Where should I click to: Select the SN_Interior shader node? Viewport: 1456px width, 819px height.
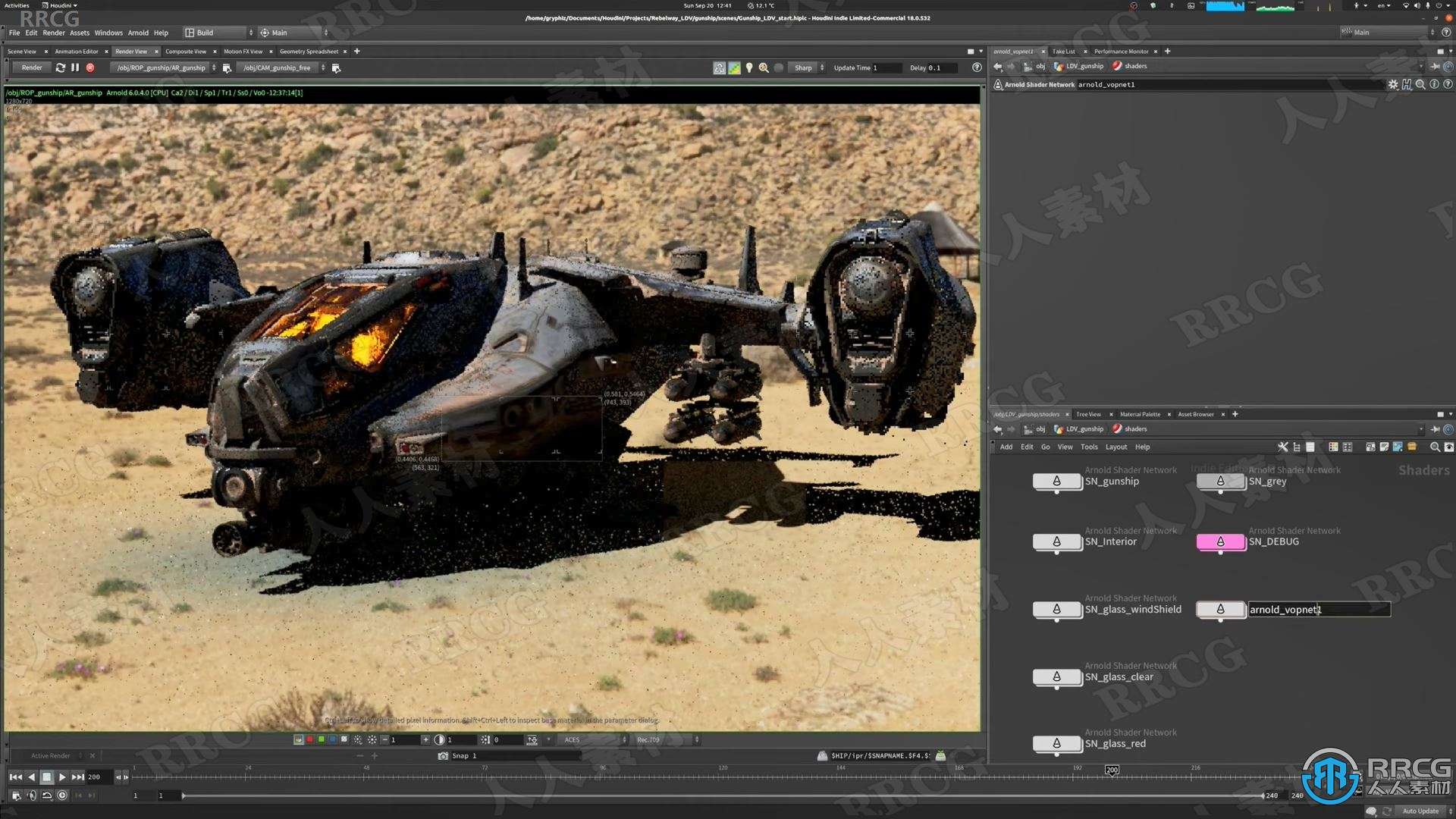pos(1057,542)
